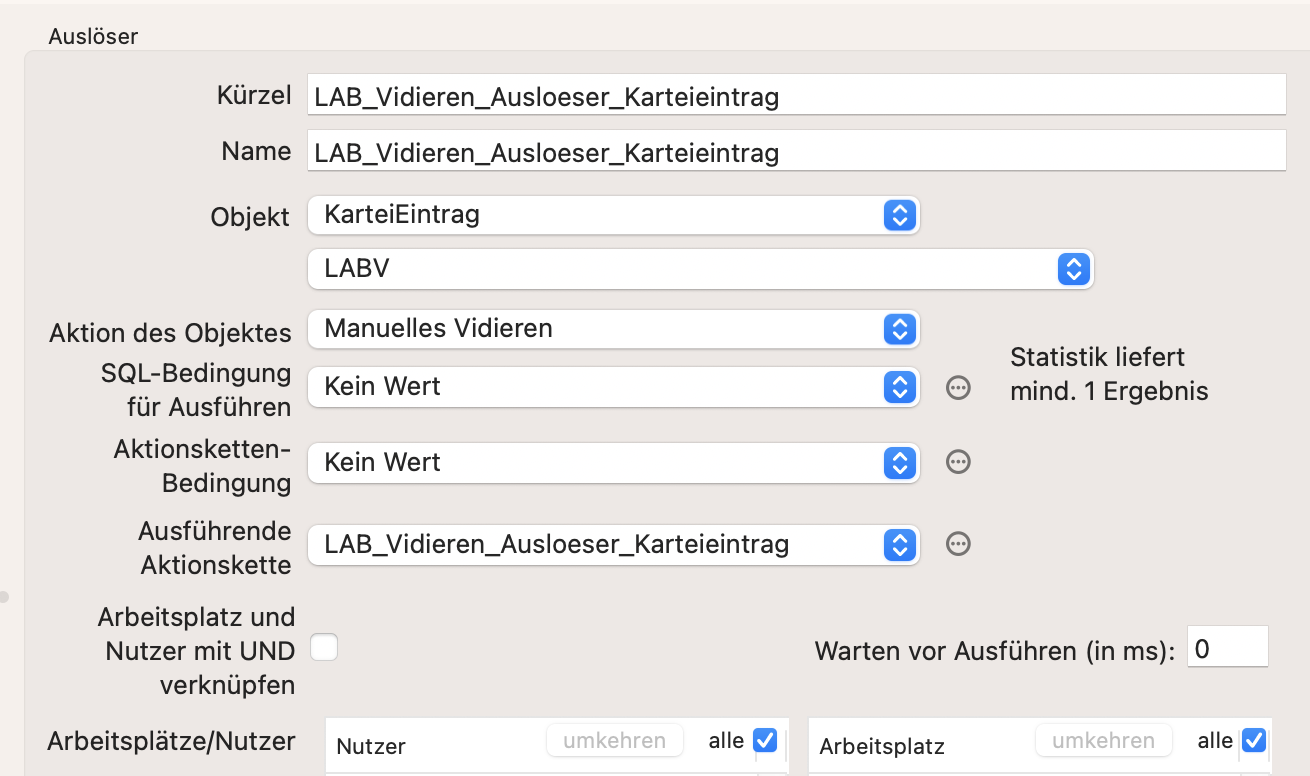Open the Ausführende Aktionskette dropdown
Screen dimensions: 1310x776
click(x=613, y=544)
